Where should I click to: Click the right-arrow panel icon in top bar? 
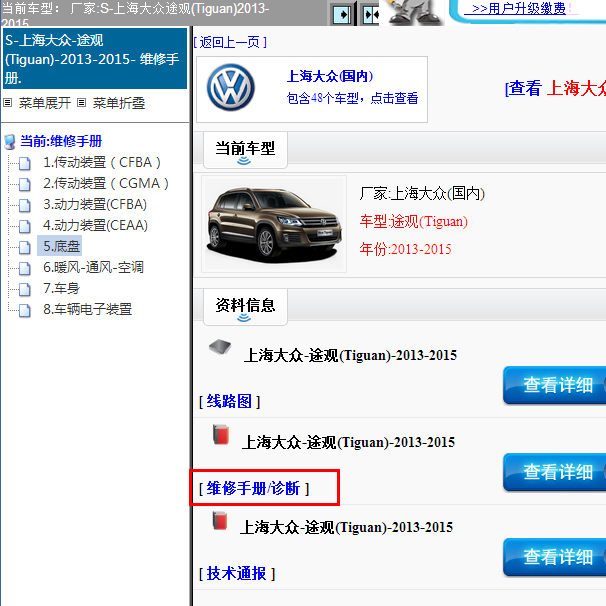coord(342,15)
